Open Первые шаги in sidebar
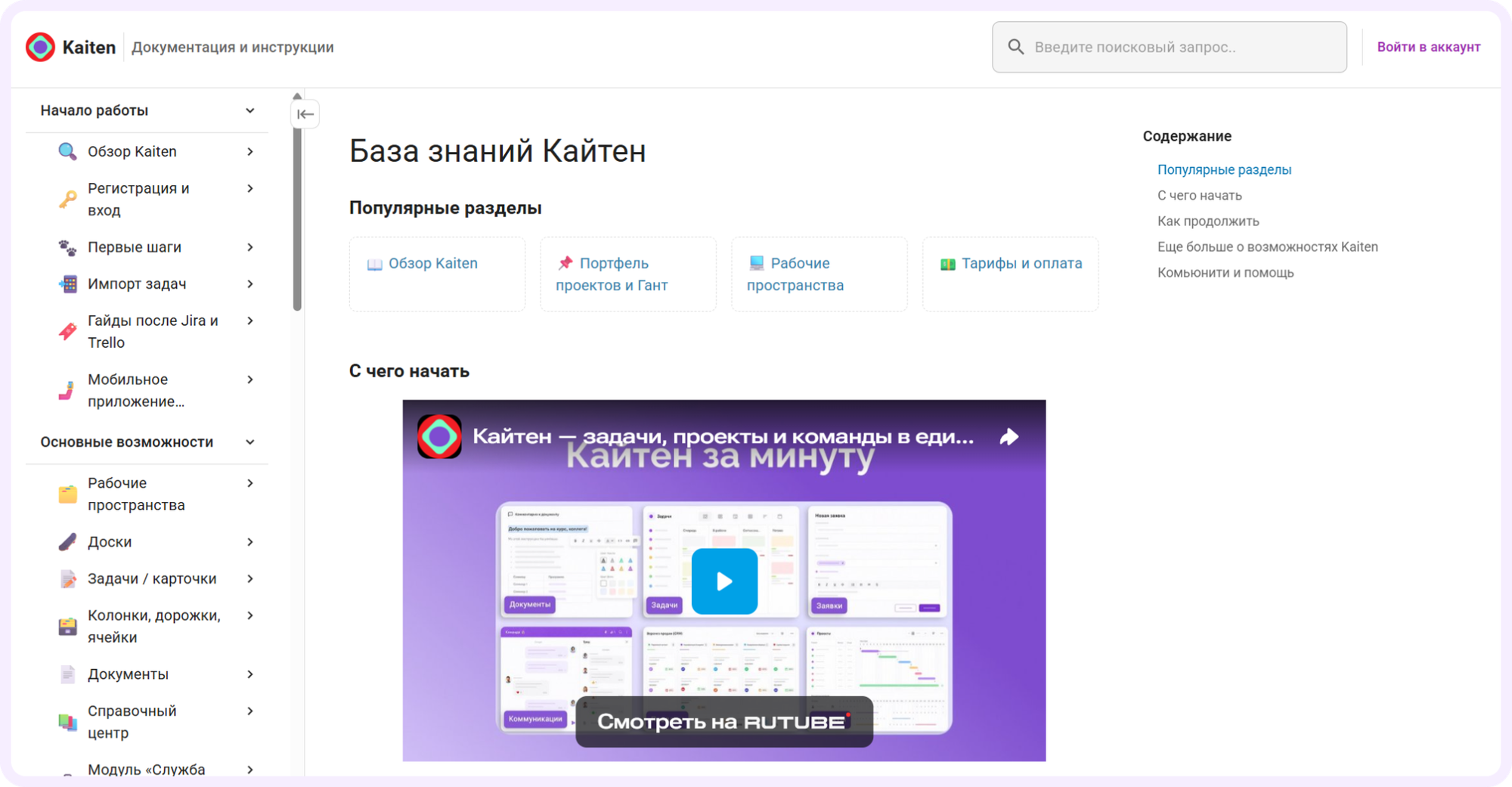This screenshot has width=1512, height=787. 135,247
